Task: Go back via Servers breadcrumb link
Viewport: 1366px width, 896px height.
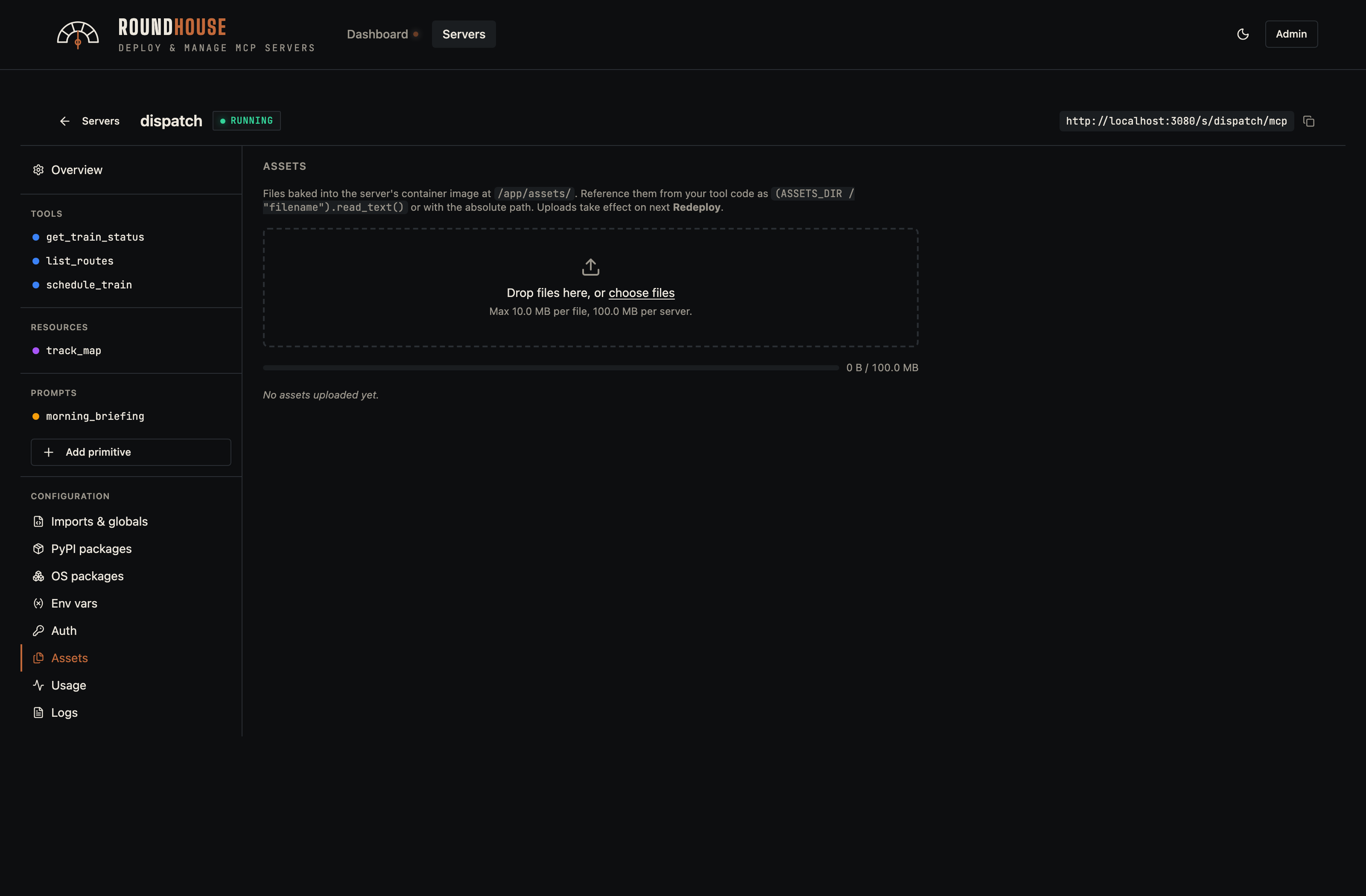Action: click(100, 121)
